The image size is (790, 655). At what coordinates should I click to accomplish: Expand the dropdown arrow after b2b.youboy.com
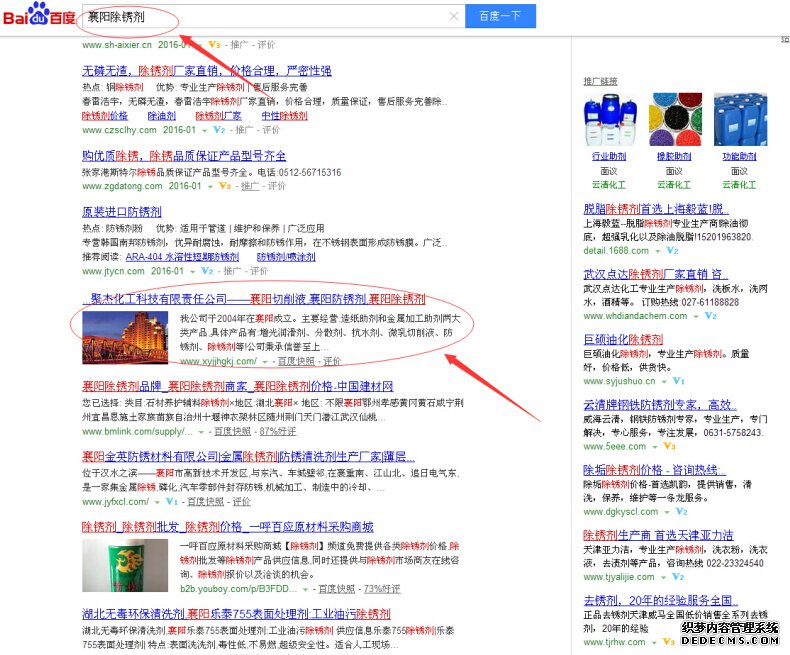[306, 590]
